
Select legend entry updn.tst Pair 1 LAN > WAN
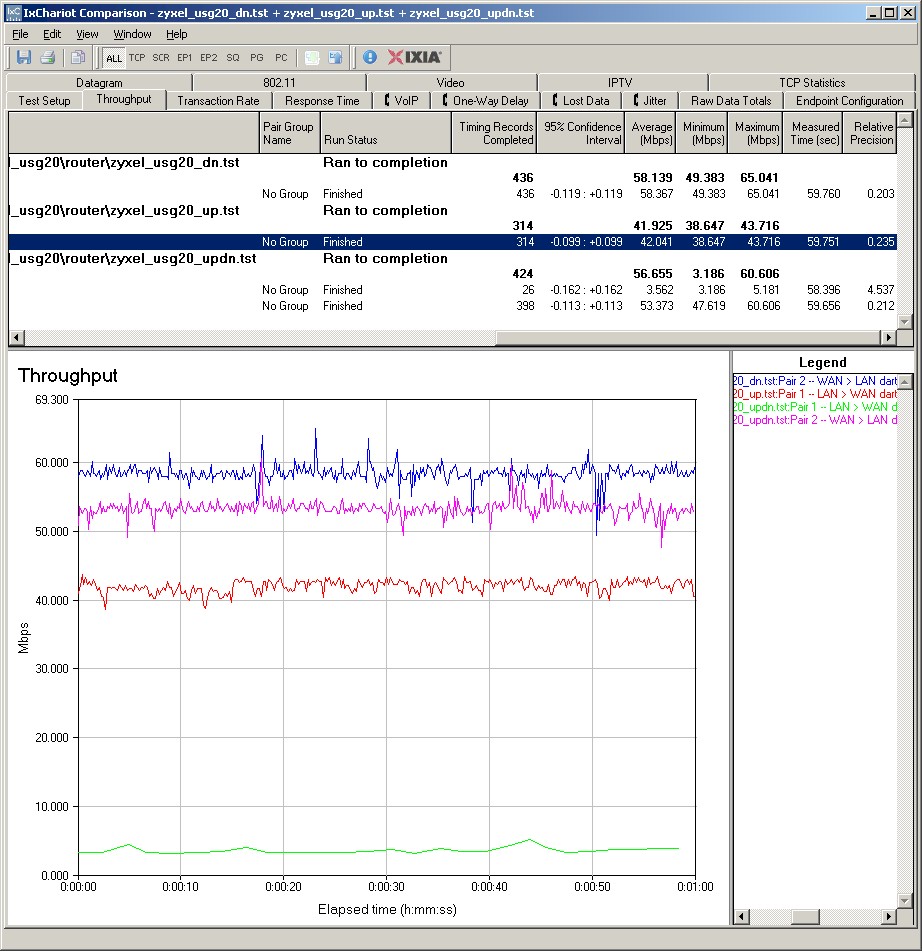coord(815,407)
